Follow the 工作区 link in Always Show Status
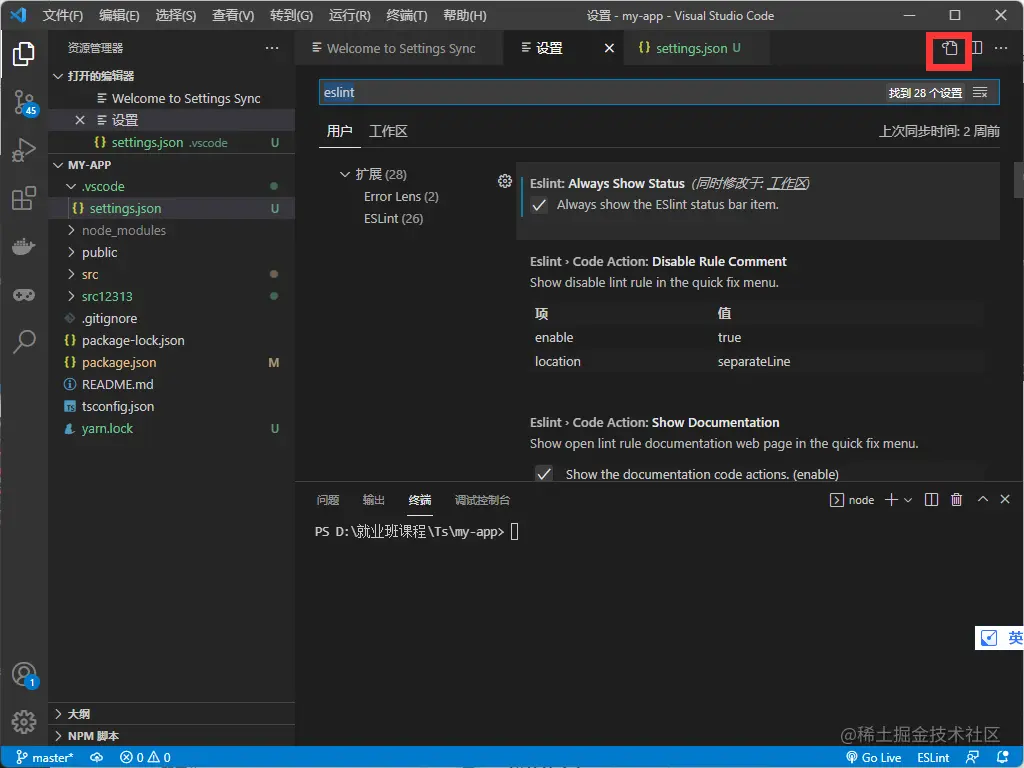 (x=787, y=184)
